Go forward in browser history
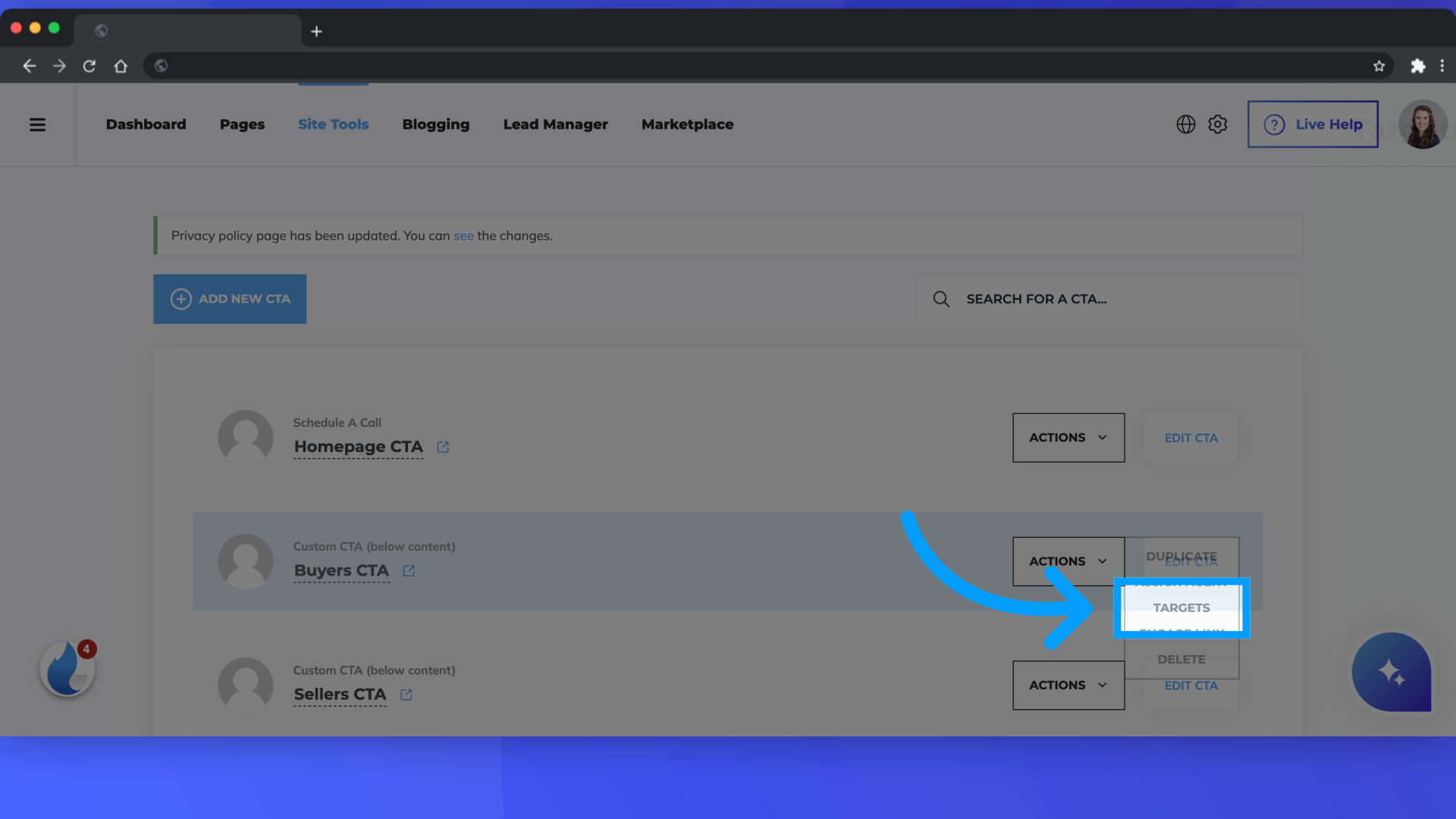The image size is (1456, 819). [x=59, y=66]
